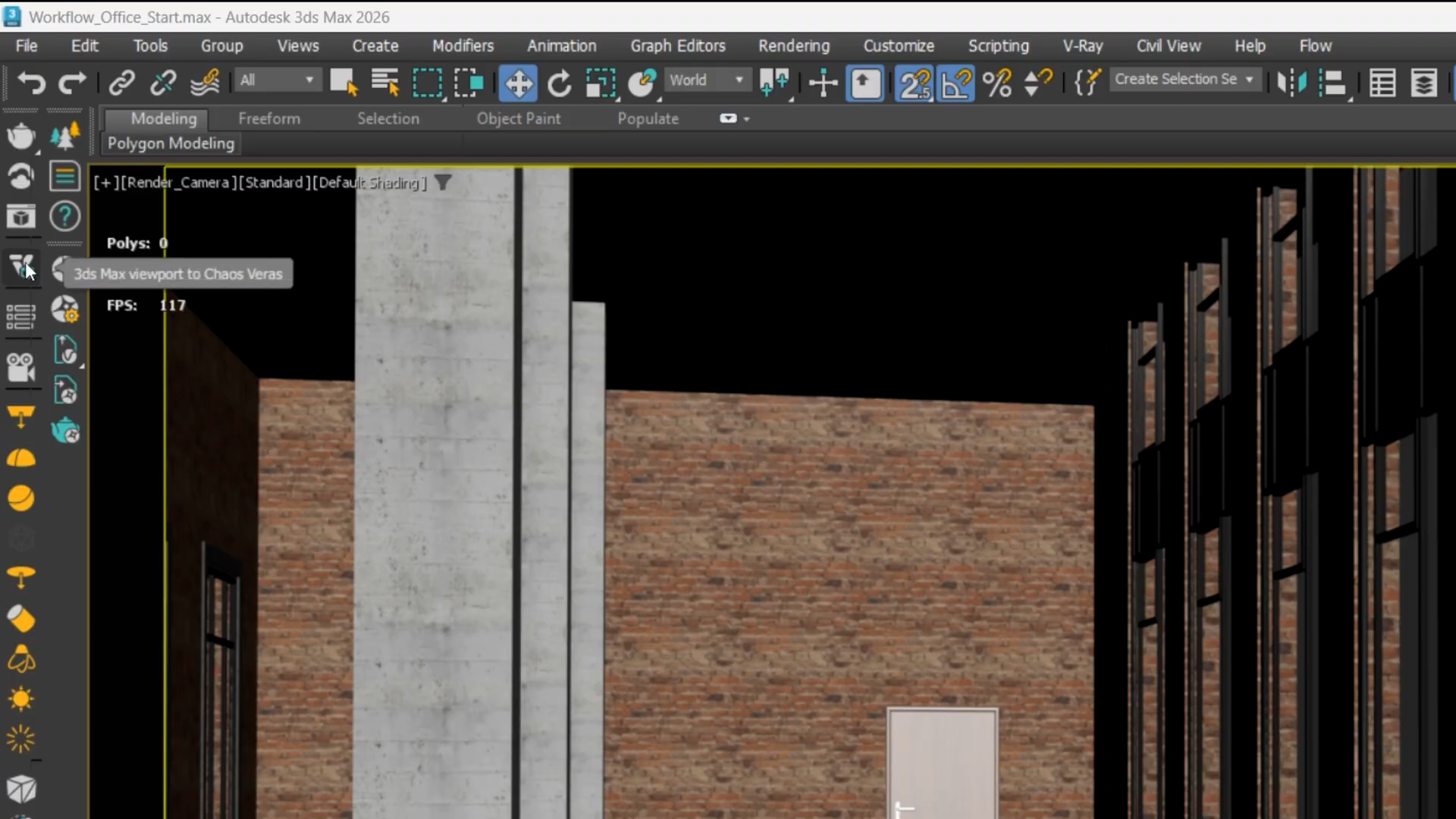This screenshot has height=819, width=1456.
Task: Open the Rendering menu
Action: point(794,45)
